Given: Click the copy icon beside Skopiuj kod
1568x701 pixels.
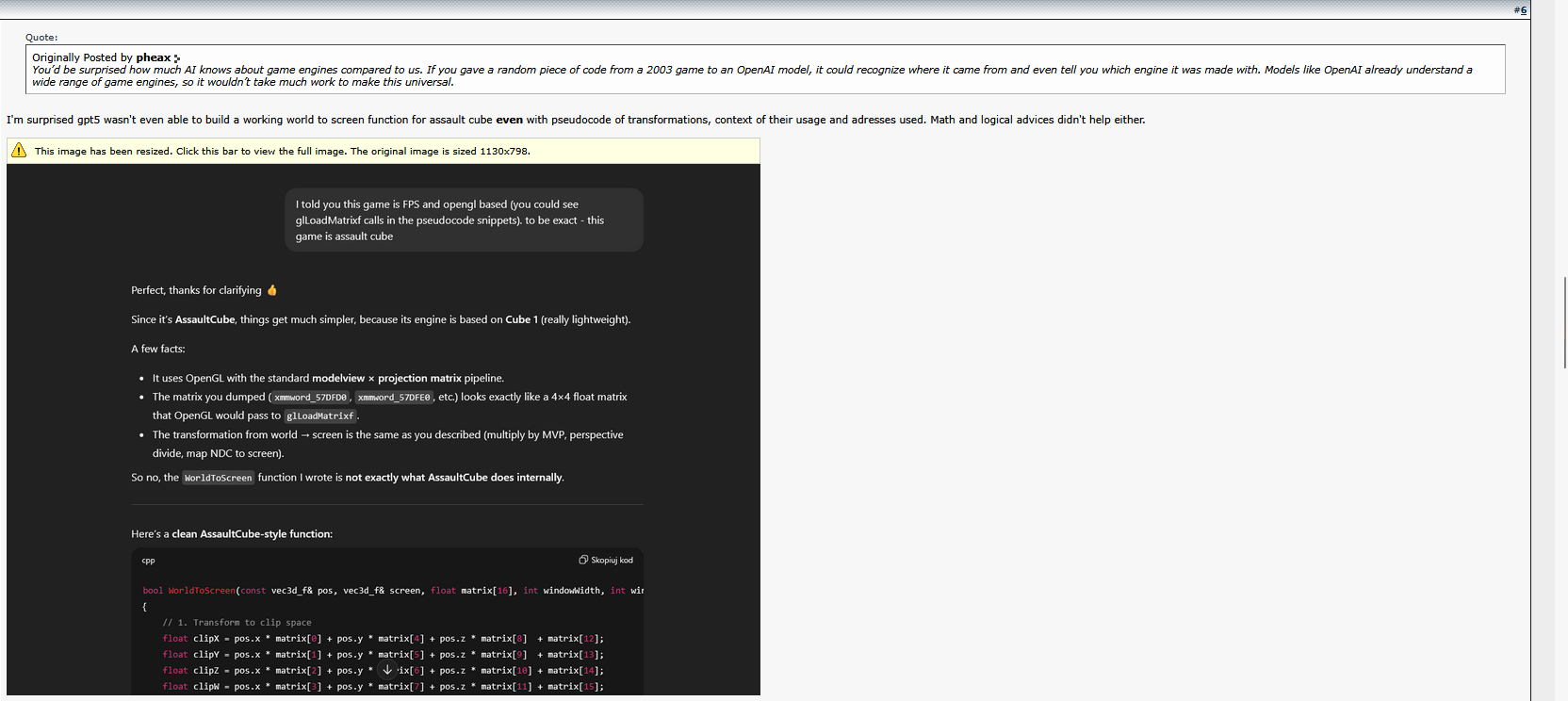Looking at the screenshot, I should tap(583, 560).
